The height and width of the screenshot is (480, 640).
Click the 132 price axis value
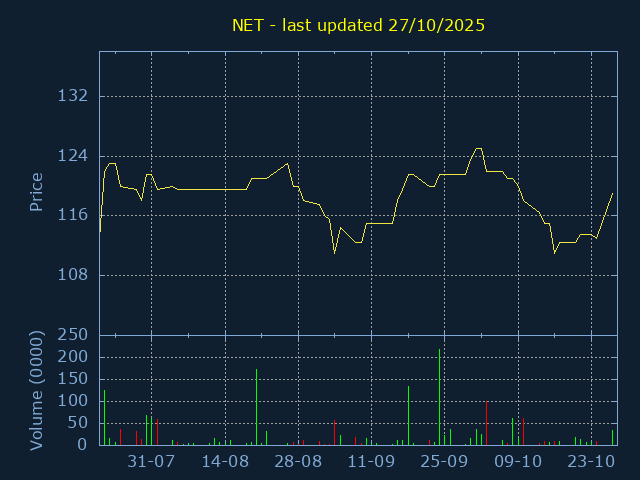[75, 96]
